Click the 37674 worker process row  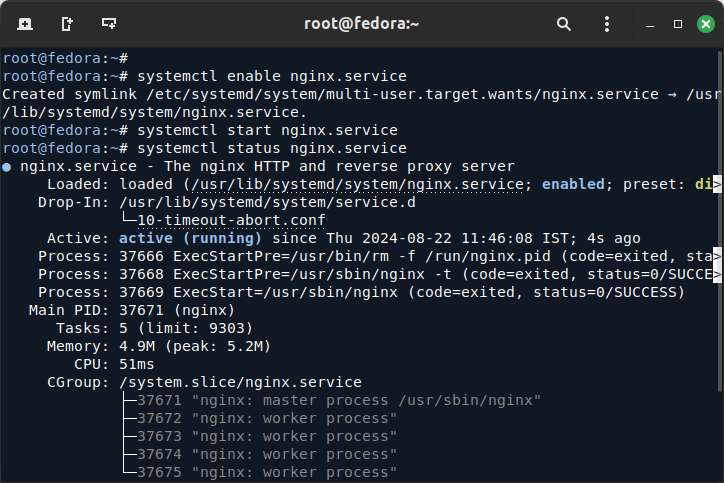(267, 454)
